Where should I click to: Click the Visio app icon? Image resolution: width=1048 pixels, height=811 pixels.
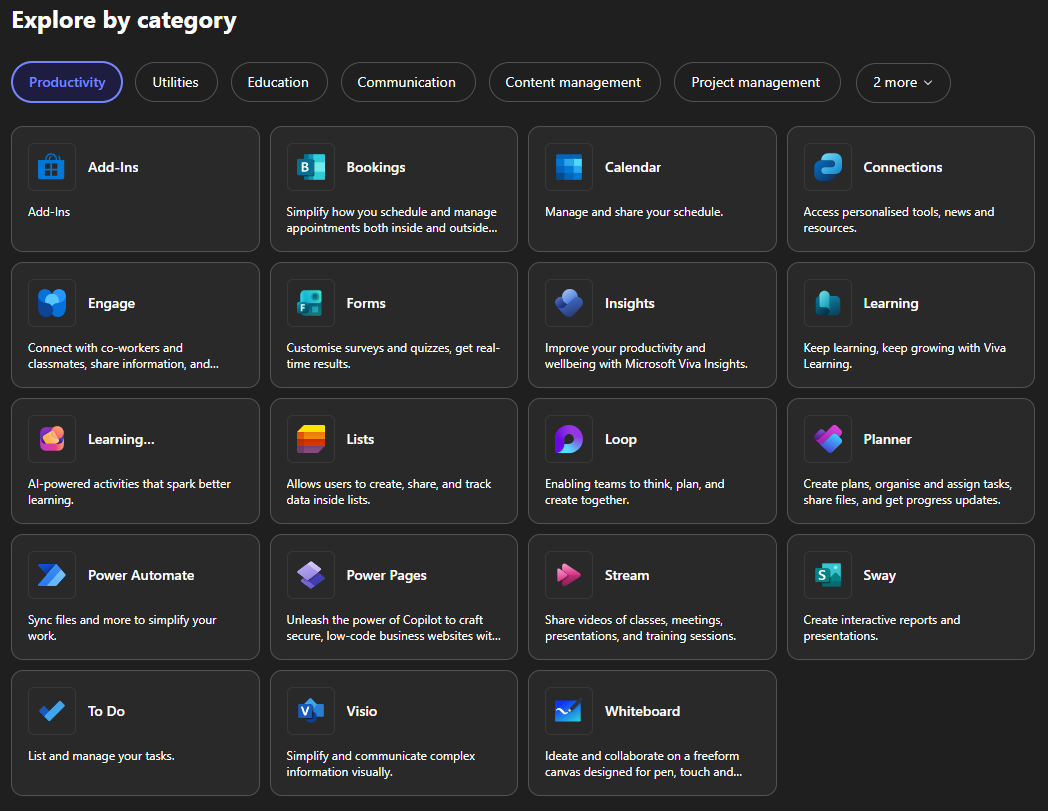[310, 711]
